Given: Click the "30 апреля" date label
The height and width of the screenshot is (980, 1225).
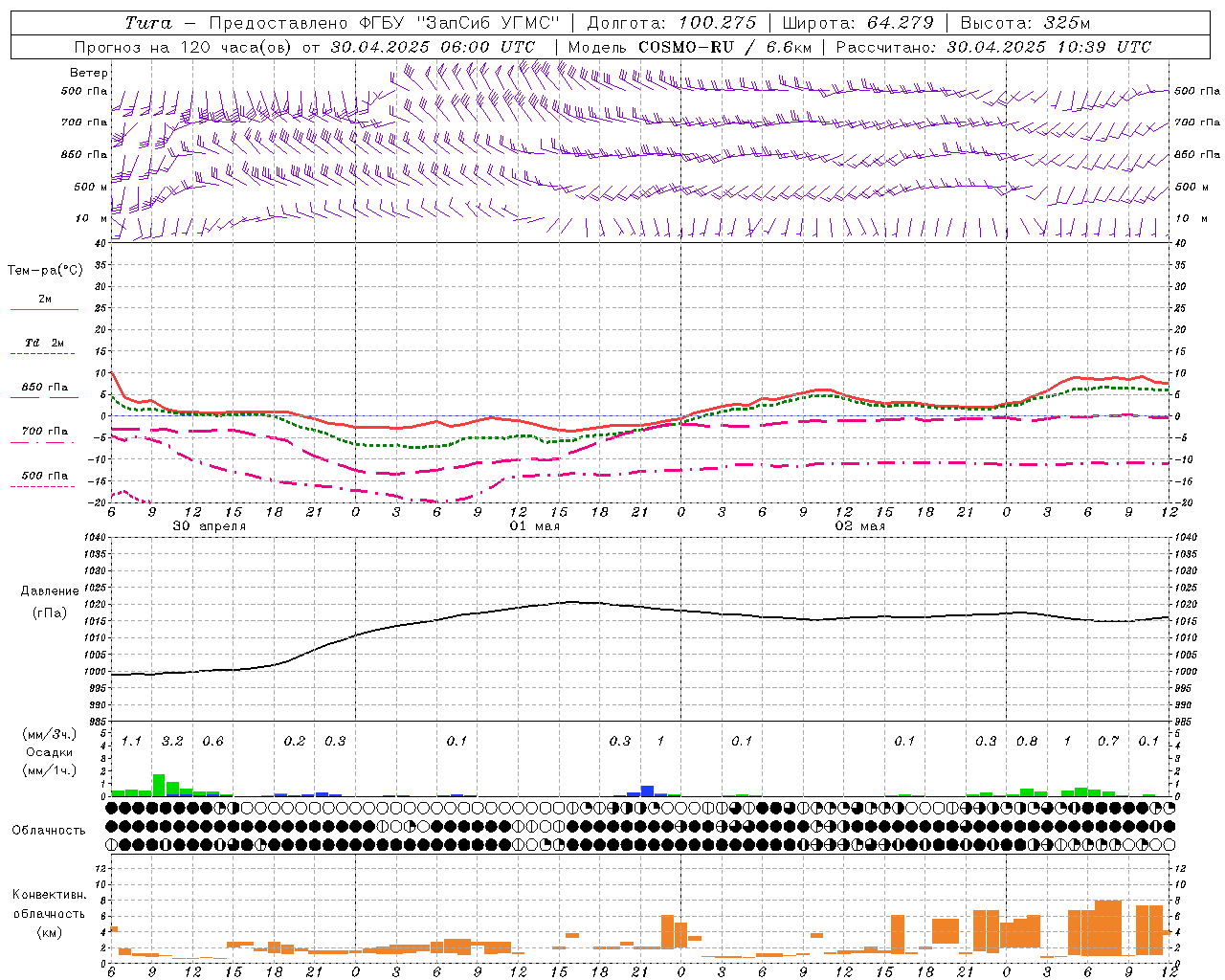Looking at the screenshot, I should pyautogui.click(x=209, y=526).
